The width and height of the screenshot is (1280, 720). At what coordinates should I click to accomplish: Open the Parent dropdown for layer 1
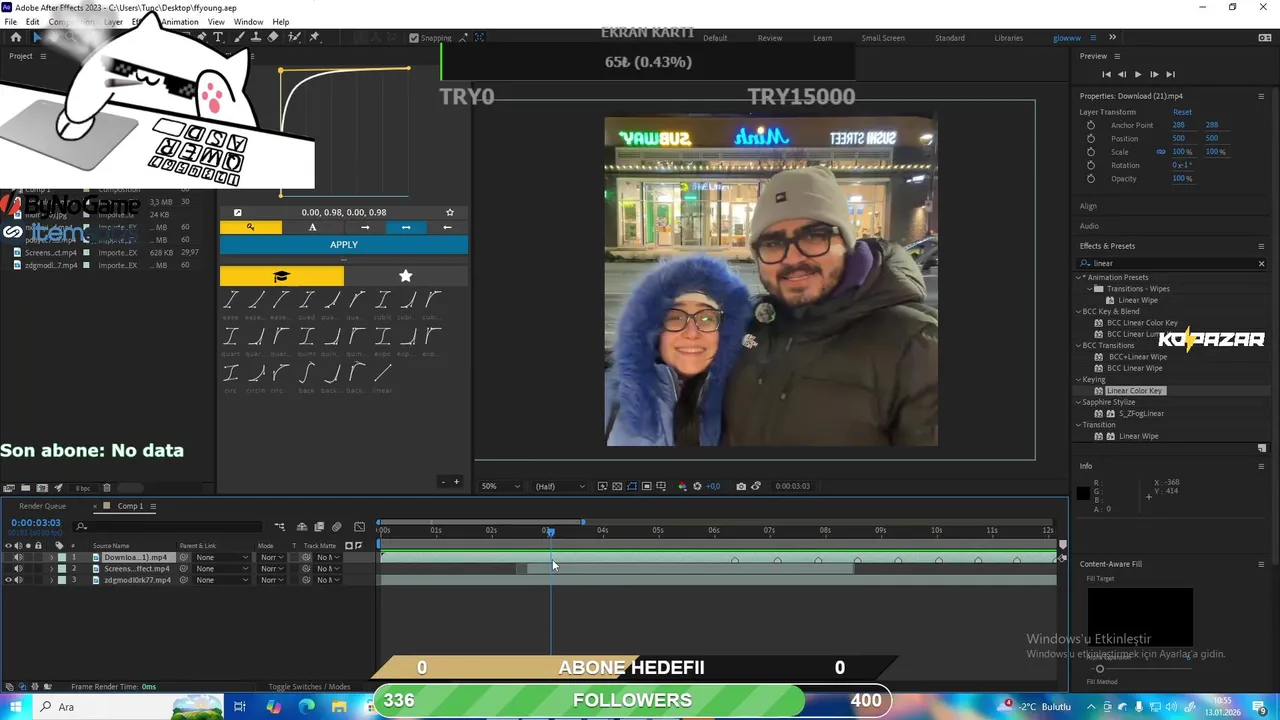coord(222,557)
